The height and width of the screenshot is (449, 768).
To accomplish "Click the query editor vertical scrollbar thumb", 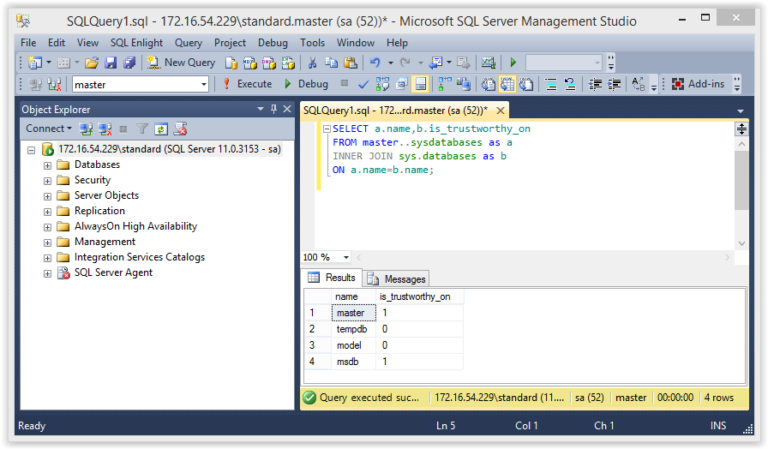I will coord(742,180).
